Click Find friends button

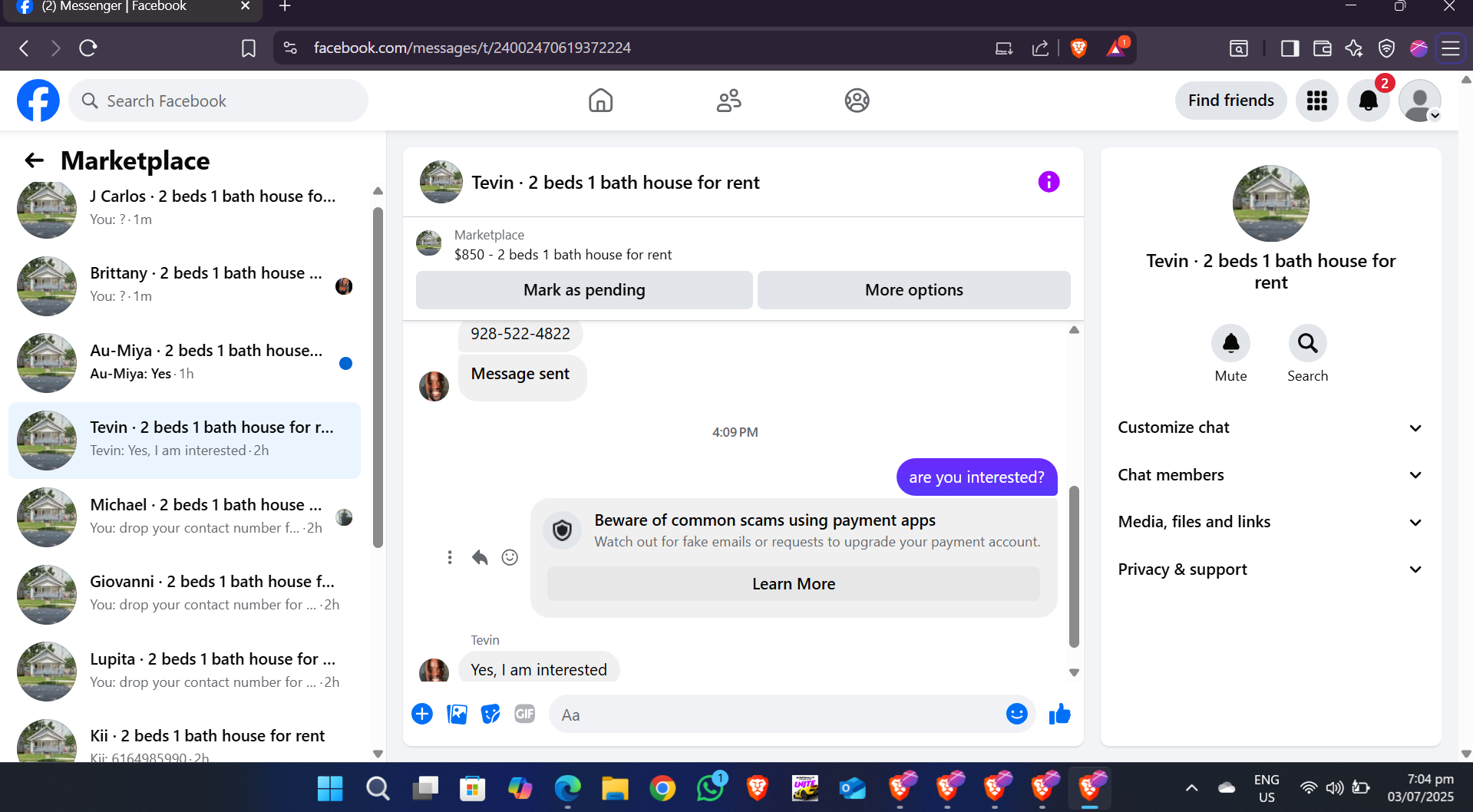pyautogui.click(x=1230, y=101)
